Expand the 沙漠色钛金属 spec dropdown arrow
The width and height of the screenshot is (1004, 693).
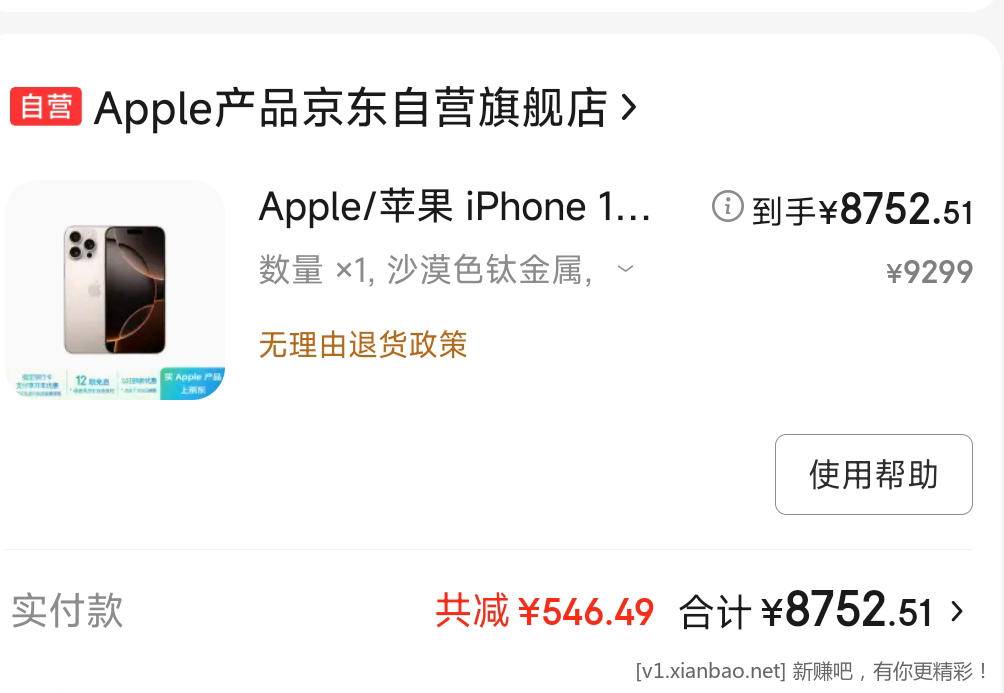tap(625, 268)
